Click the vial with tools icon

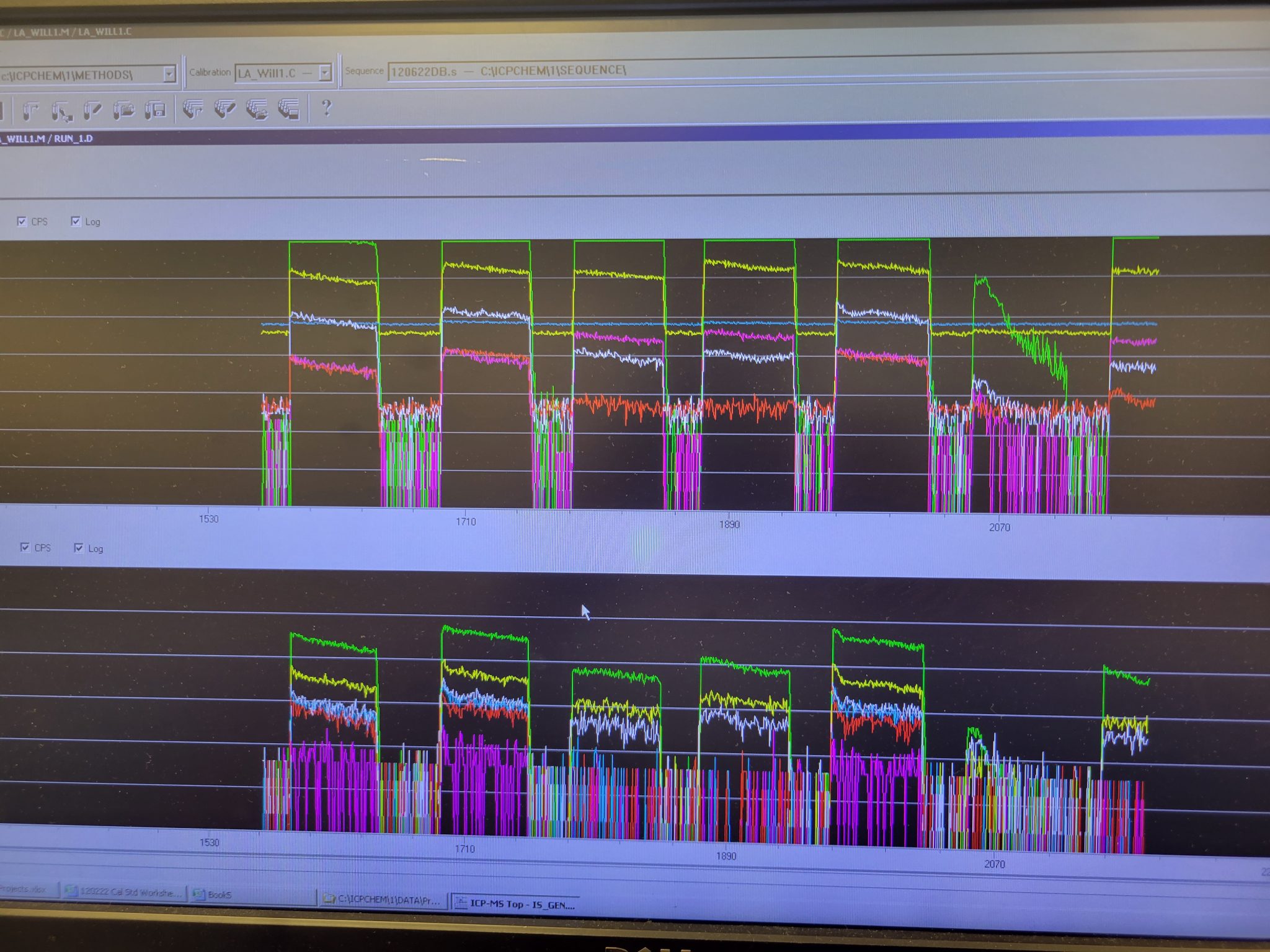pyautogui.click(x=61, y=111)
